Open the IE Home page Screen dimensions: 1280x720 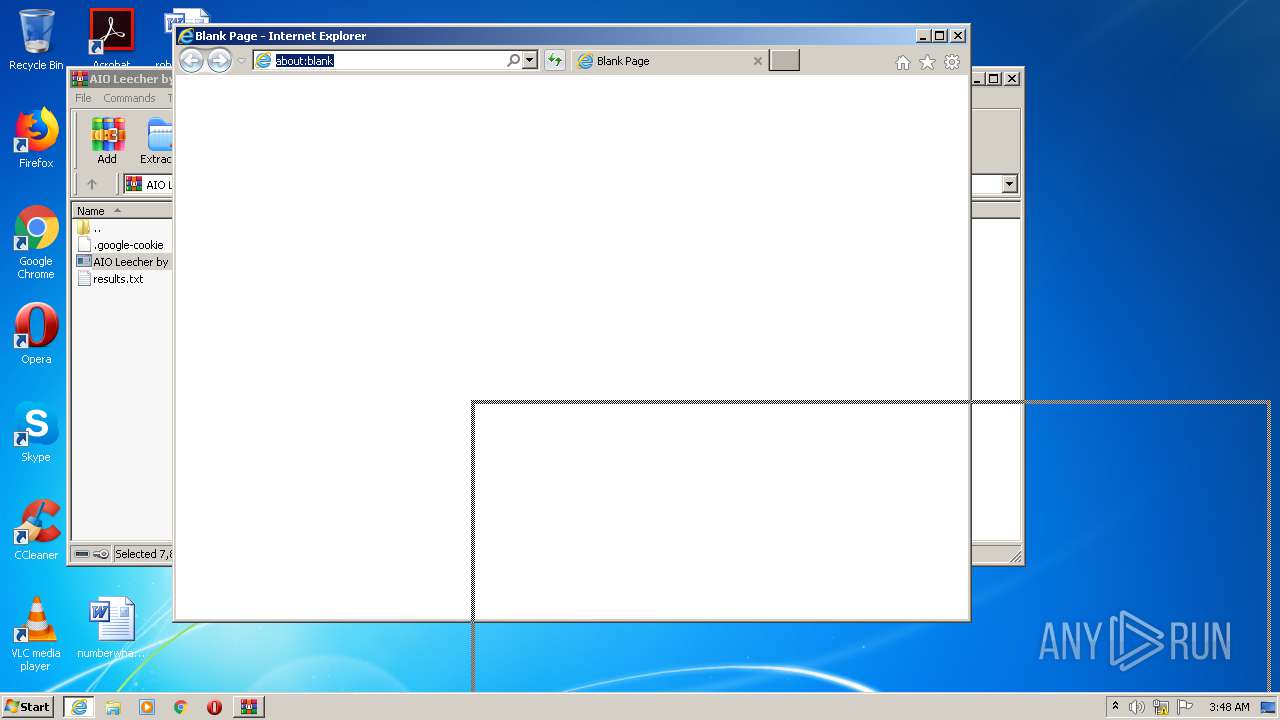[x=902, y=62]
